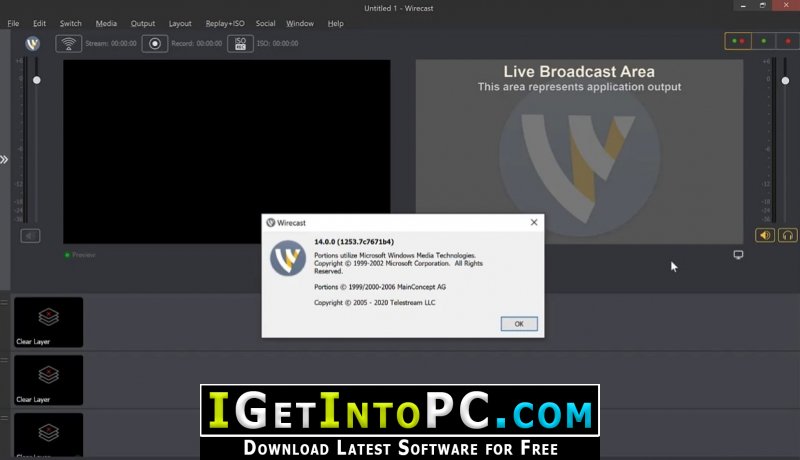Viewport: 800px width, 460px height.
Task: Click the Copyright 2005 - 2020 Telestream LLC text
Action: coord(374,302)
